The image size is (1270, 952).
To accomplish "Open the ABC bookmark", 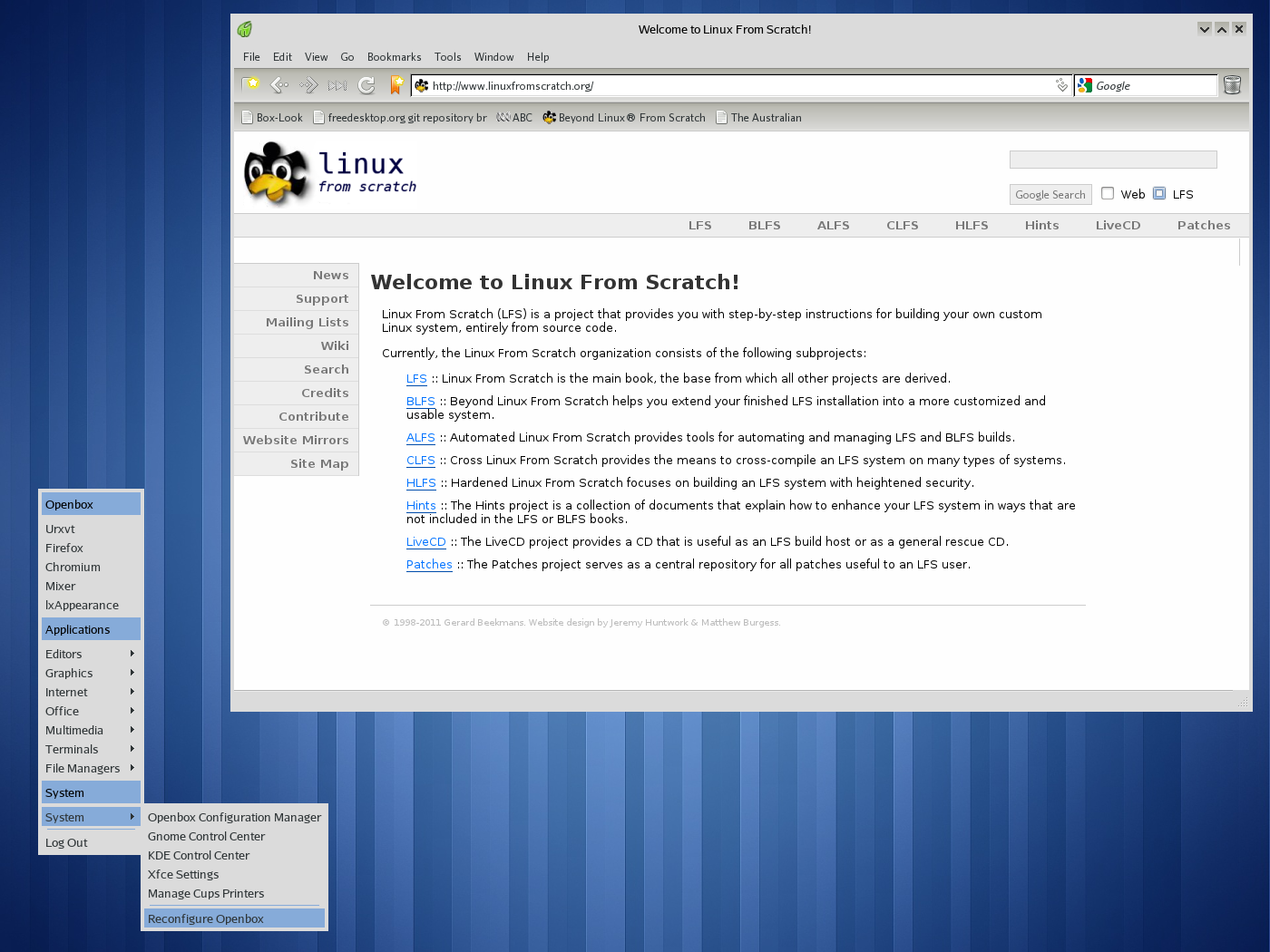I will click(x=514, y=118).
